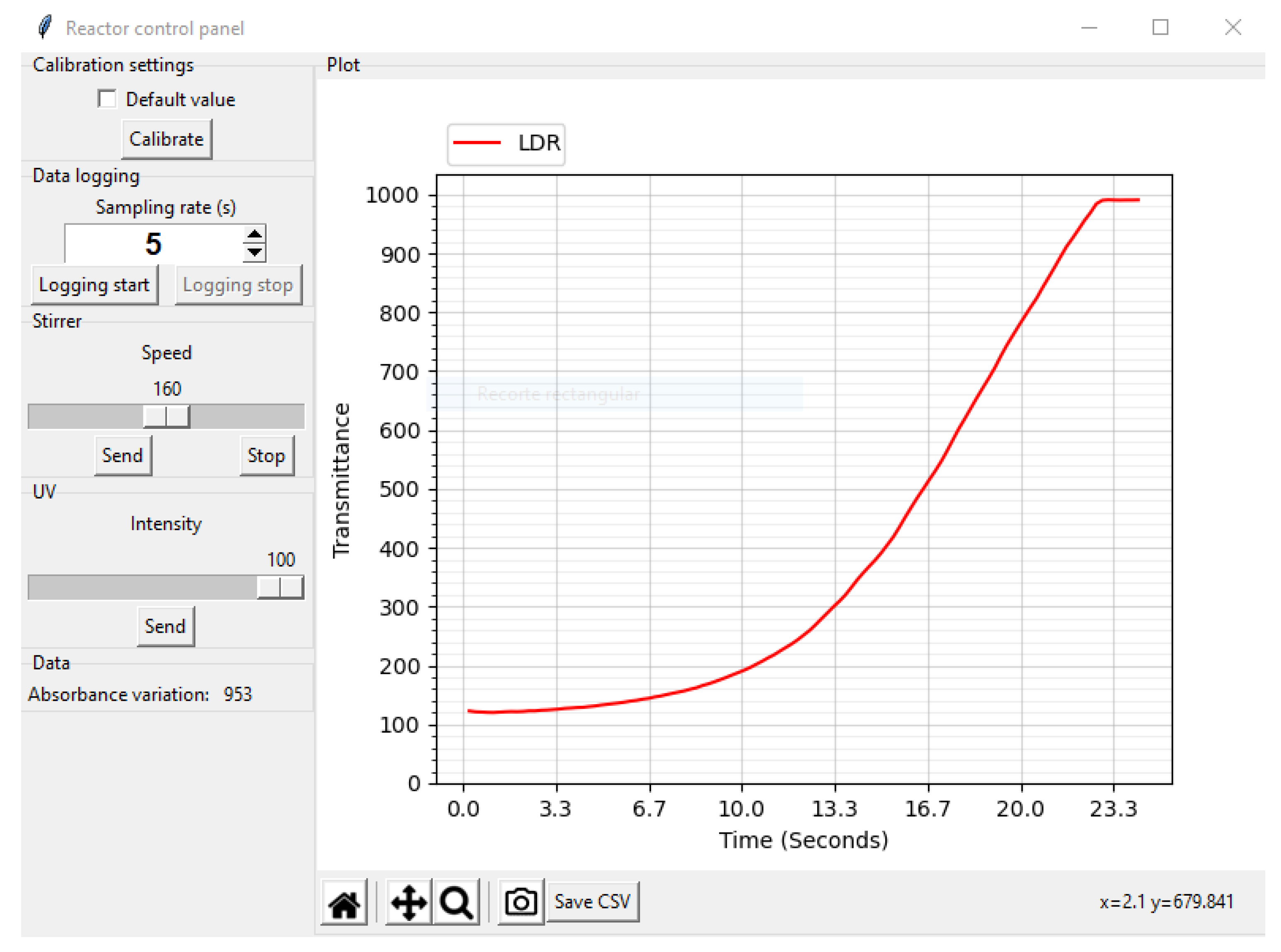
Task: Enable the Default value checkbox
Action: coord(107,99)
